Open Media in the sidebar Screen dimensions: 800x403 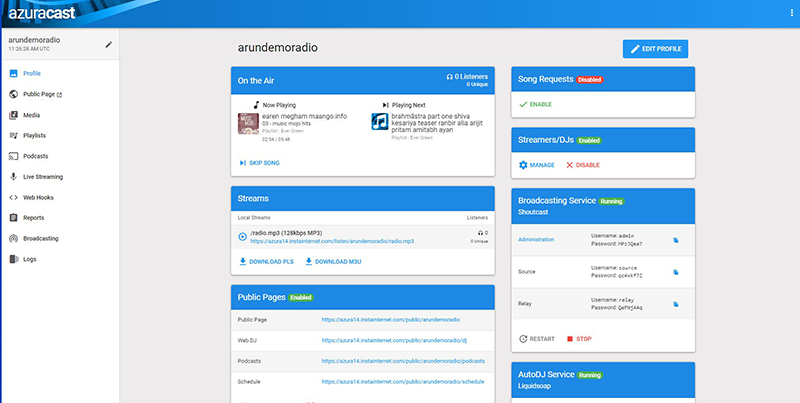[x=32, y=115]
